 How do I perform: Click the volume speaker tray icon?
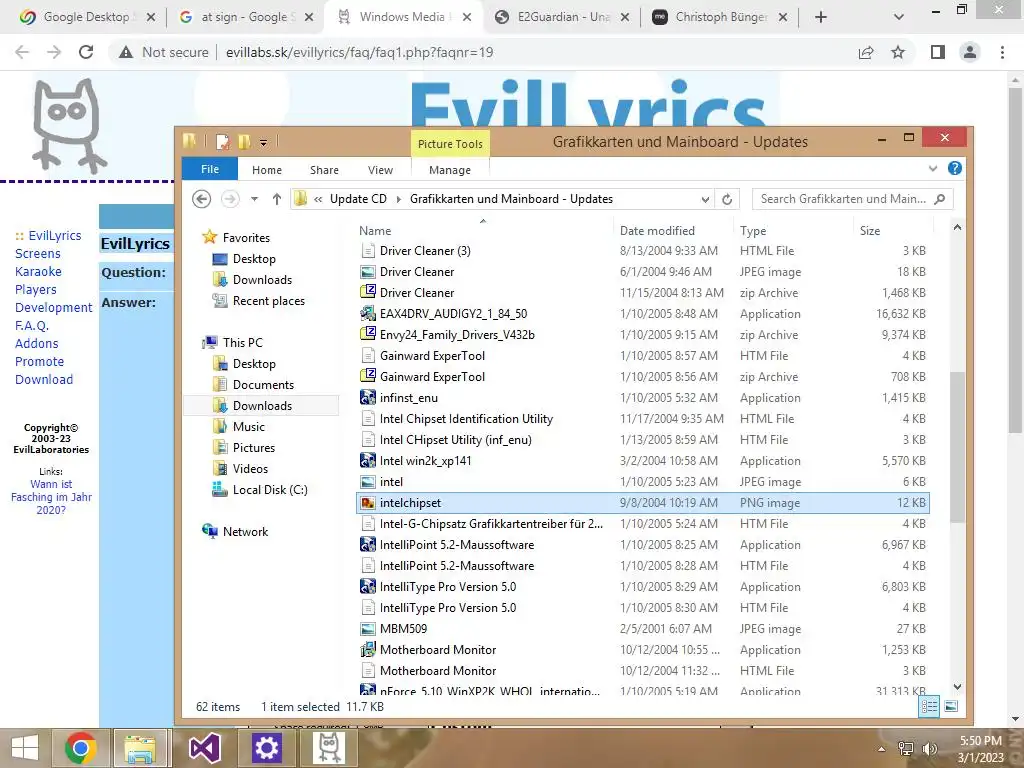point(929,748)
